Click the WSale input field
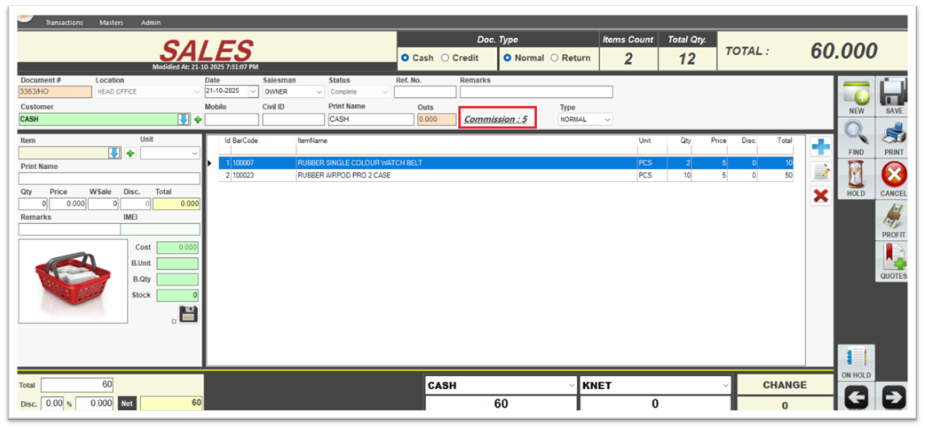925x429 pixels. 103,204
